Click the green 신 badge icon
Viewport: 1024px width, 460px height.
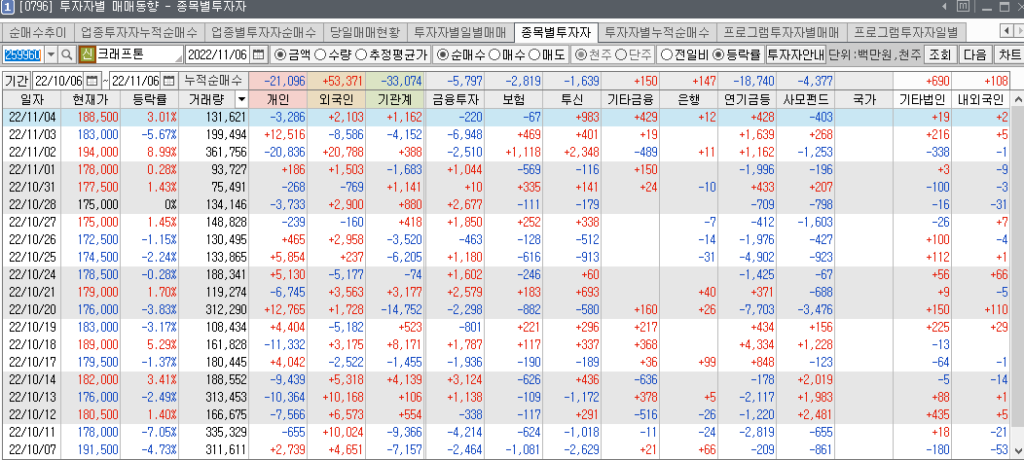[86, 54]
